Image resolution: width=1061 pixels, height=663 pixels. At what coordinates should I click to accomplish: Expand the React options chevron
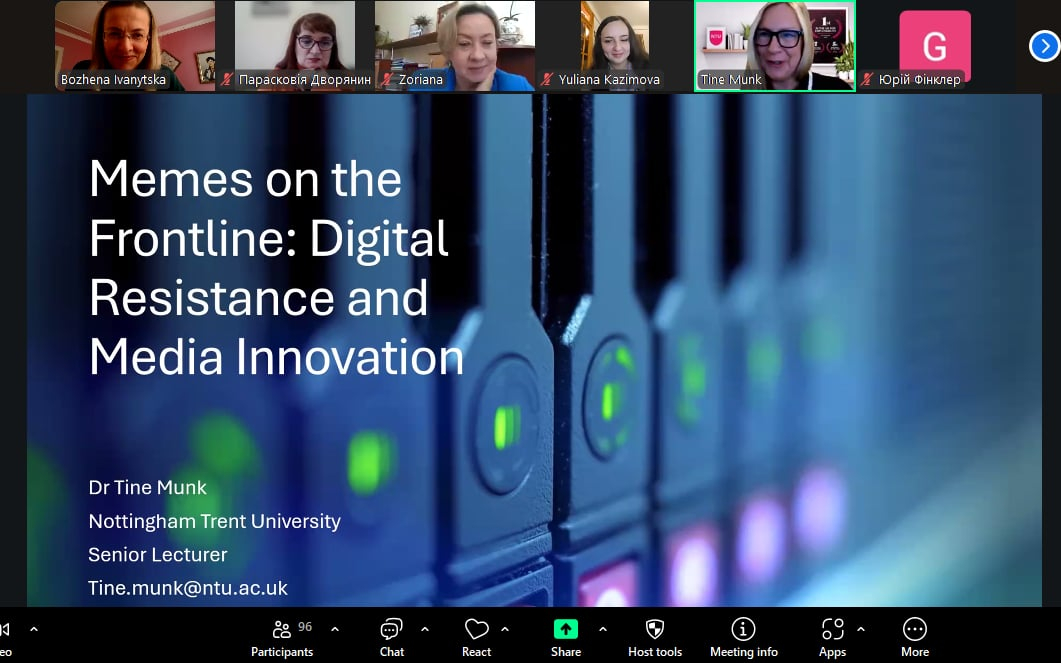click(x=505, y=629)
